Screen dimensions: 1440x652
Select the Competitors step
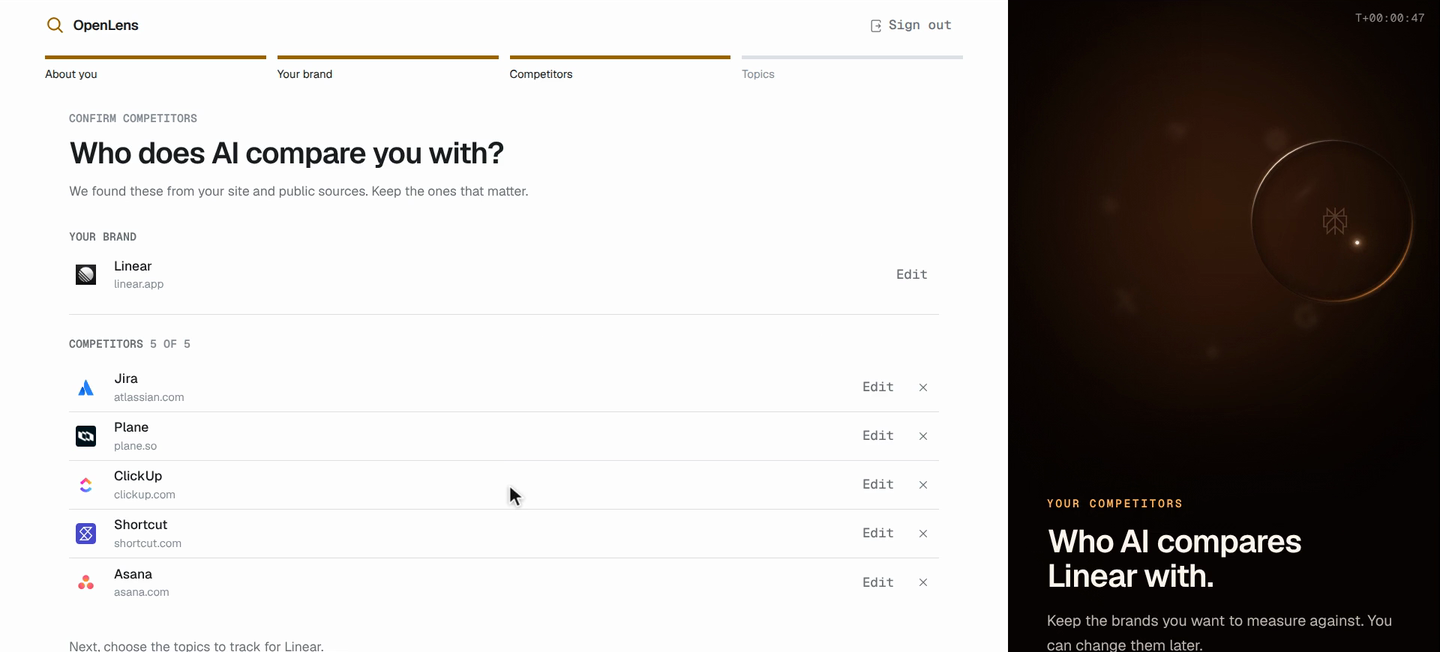pos(620,69)
